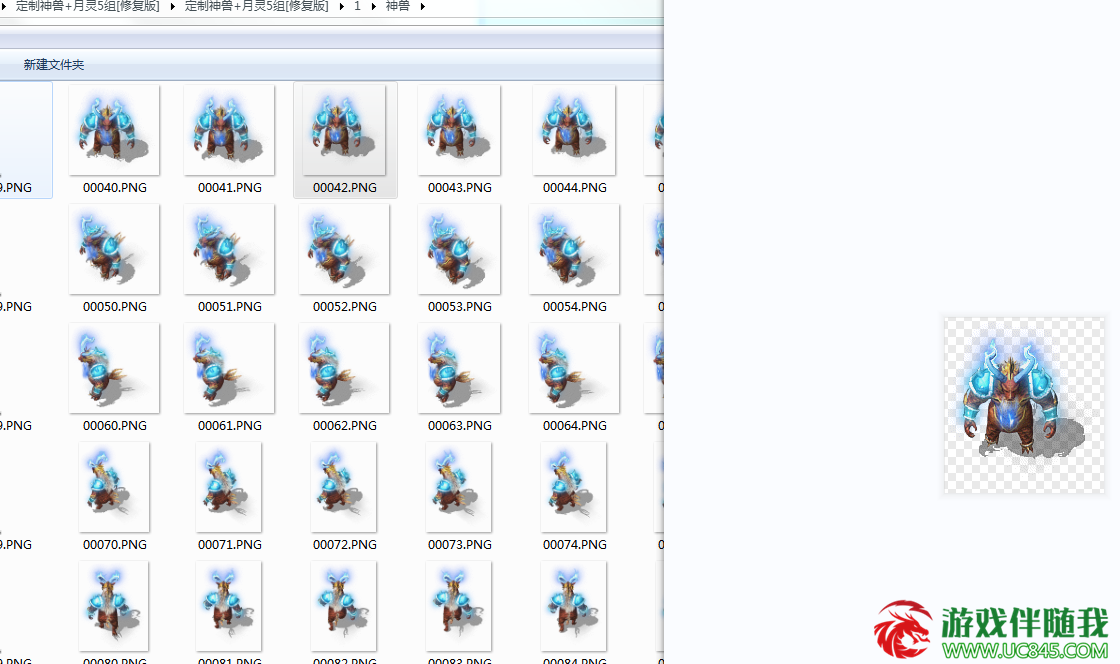Select the 00042.PNG file thumbnail

[x=344, y=130]
